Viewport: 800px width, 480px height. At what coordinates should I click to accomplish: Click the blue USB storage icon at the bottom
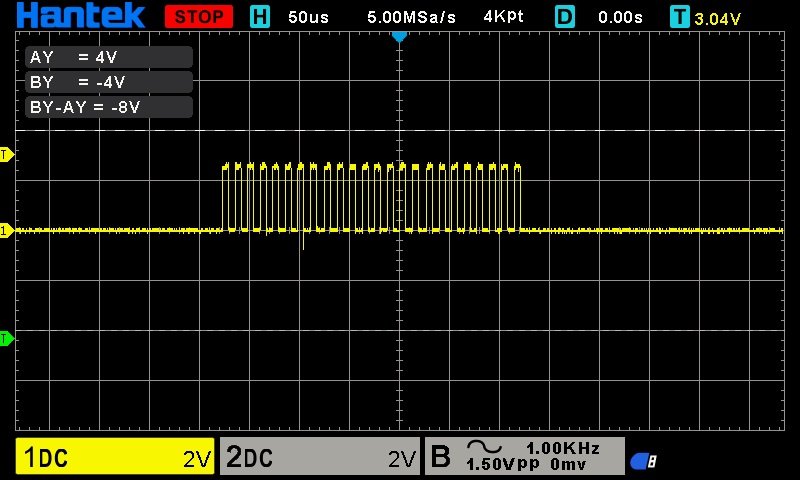click(643, 462)
